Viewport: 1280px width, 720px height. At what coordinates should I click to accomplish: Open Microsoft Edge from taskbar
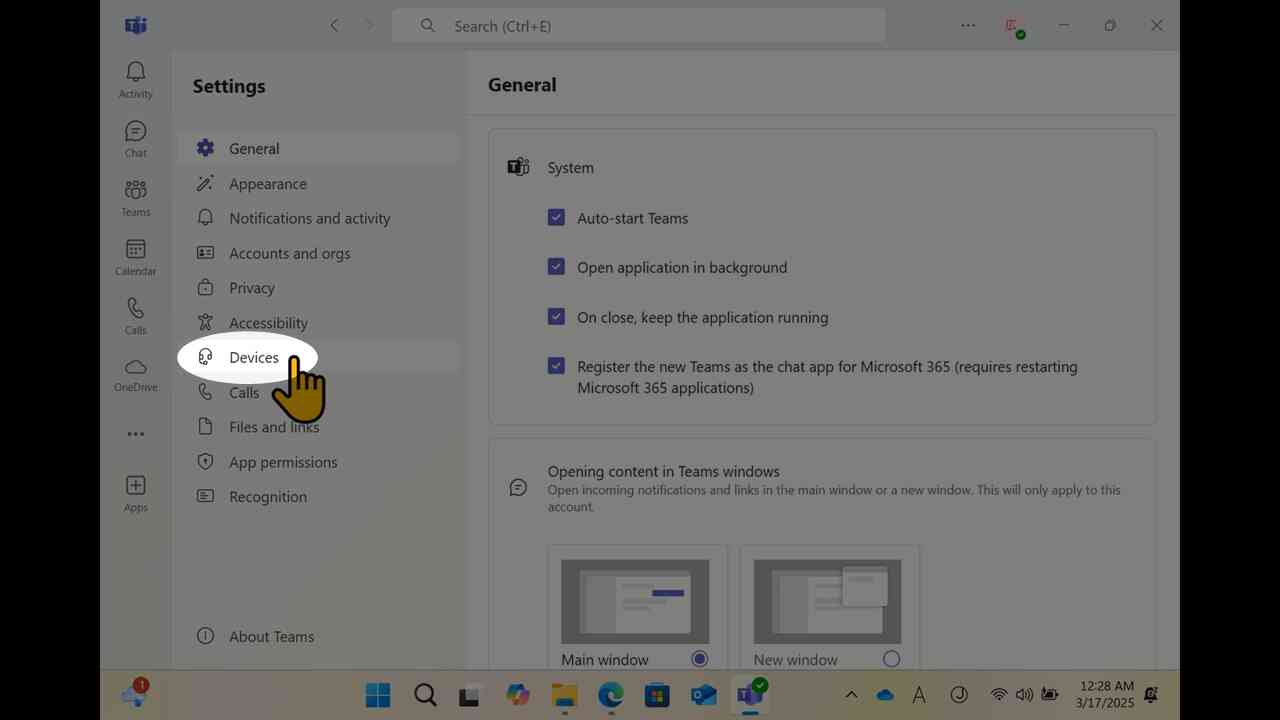[611, 695]
